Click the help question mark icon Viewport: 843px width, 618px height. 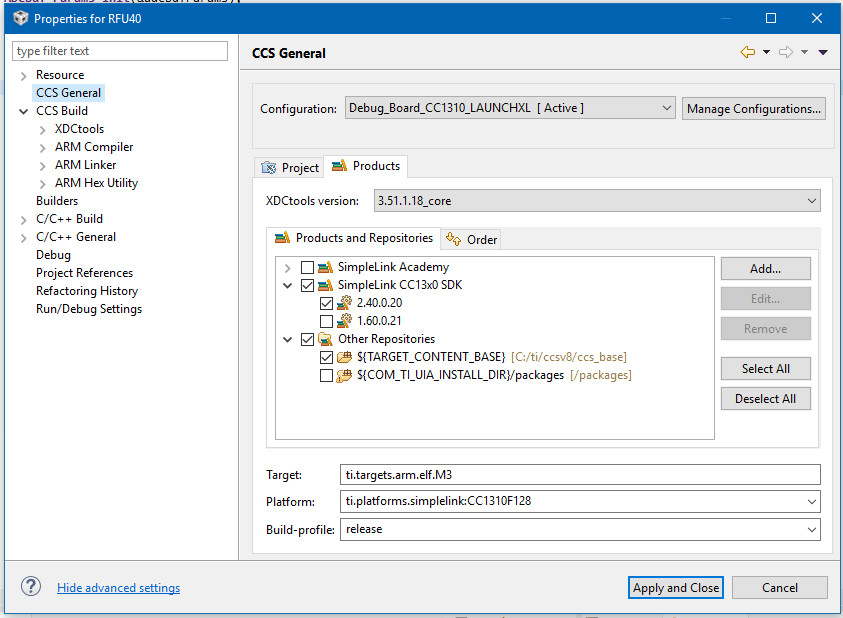pyautogui.click(x=31, y=587)
